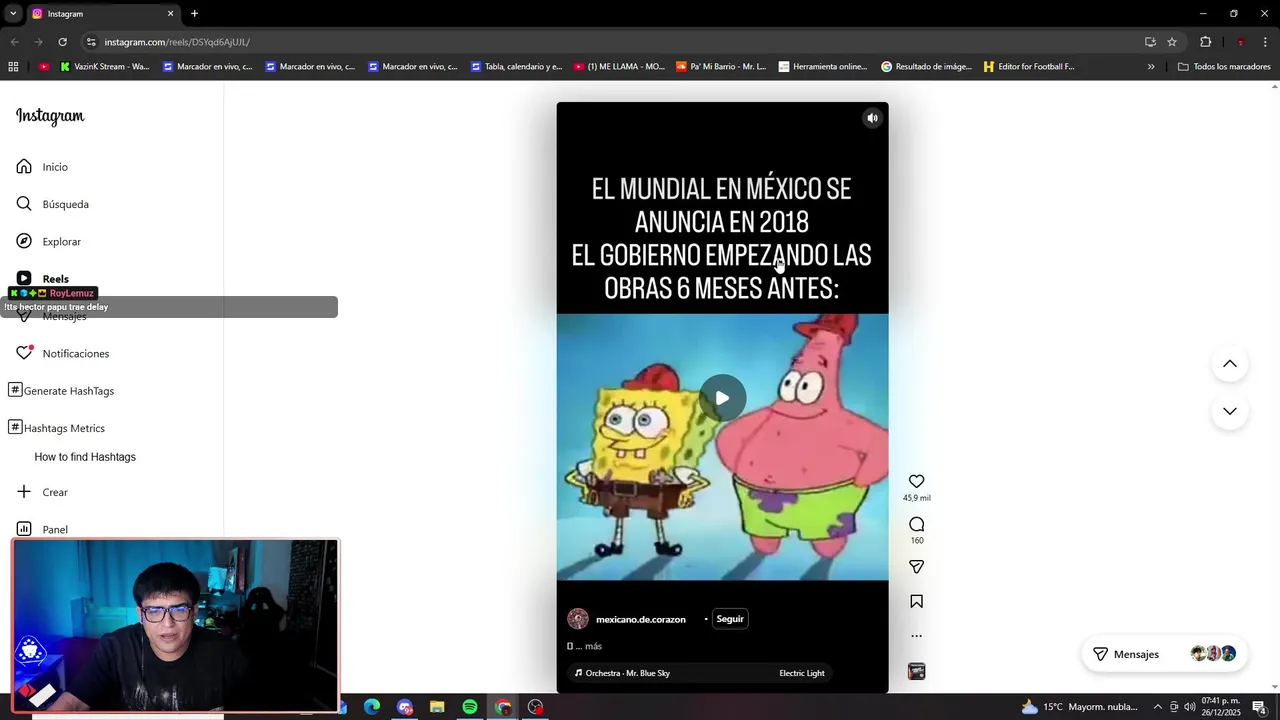Viewport: 1280px width, 720px height.
Task: Open Chrome three-dot menu
Action: [x=1266, y=42]
